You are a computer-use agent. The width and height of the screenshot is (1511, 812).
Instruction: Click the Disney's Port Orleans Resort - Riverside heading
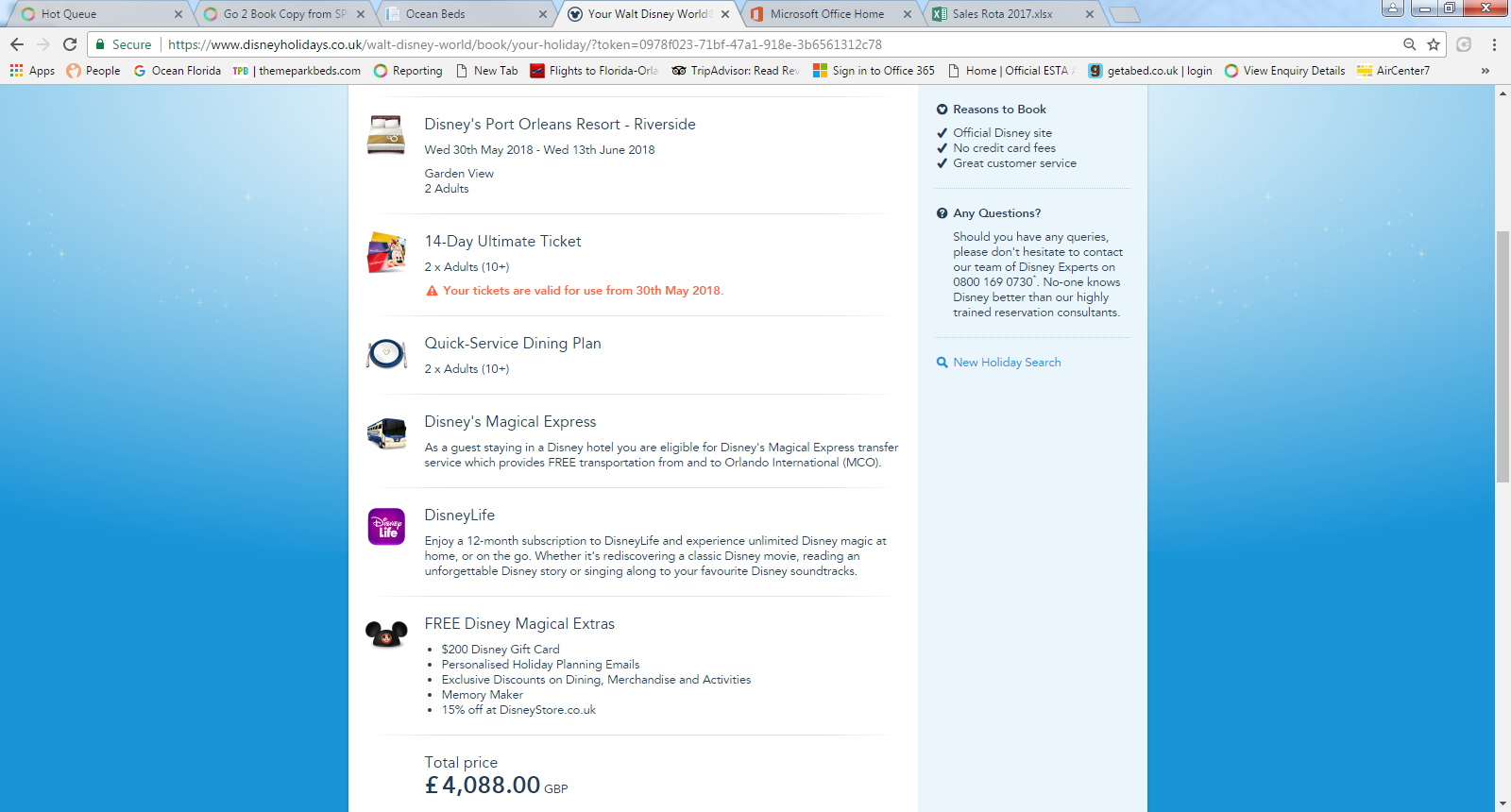[x=560, y=125]
